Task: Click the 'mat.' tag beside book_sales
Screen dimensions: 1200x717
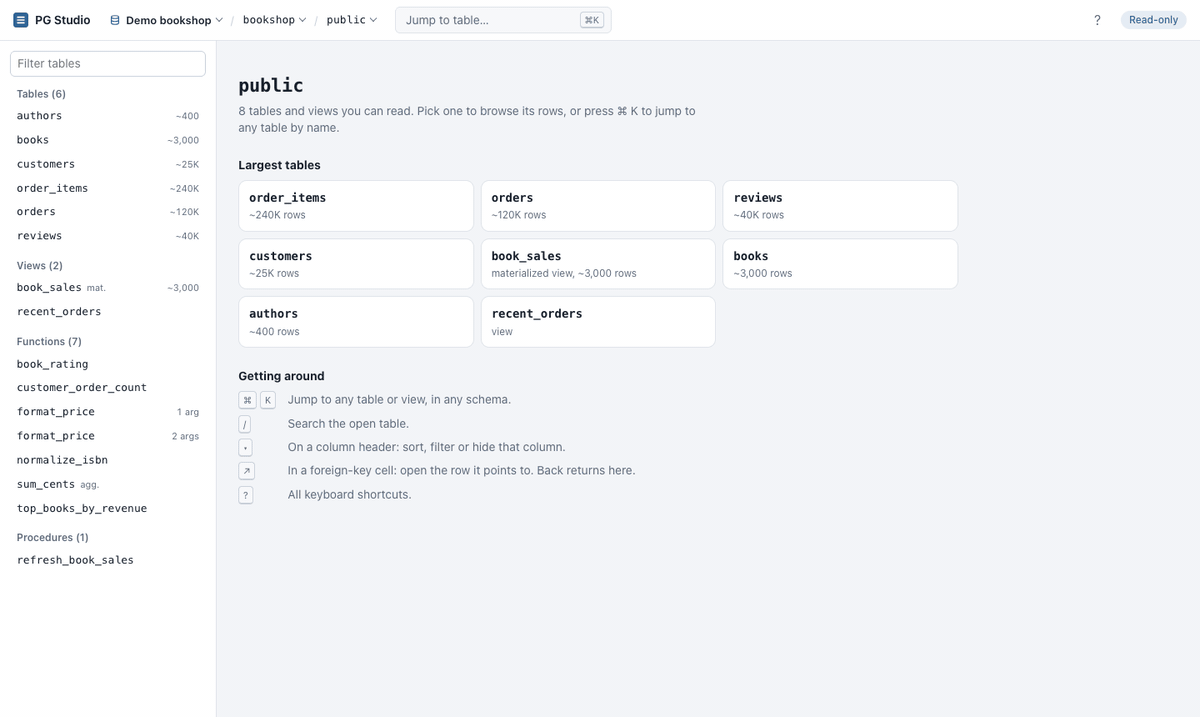Action: coord(96,288)
